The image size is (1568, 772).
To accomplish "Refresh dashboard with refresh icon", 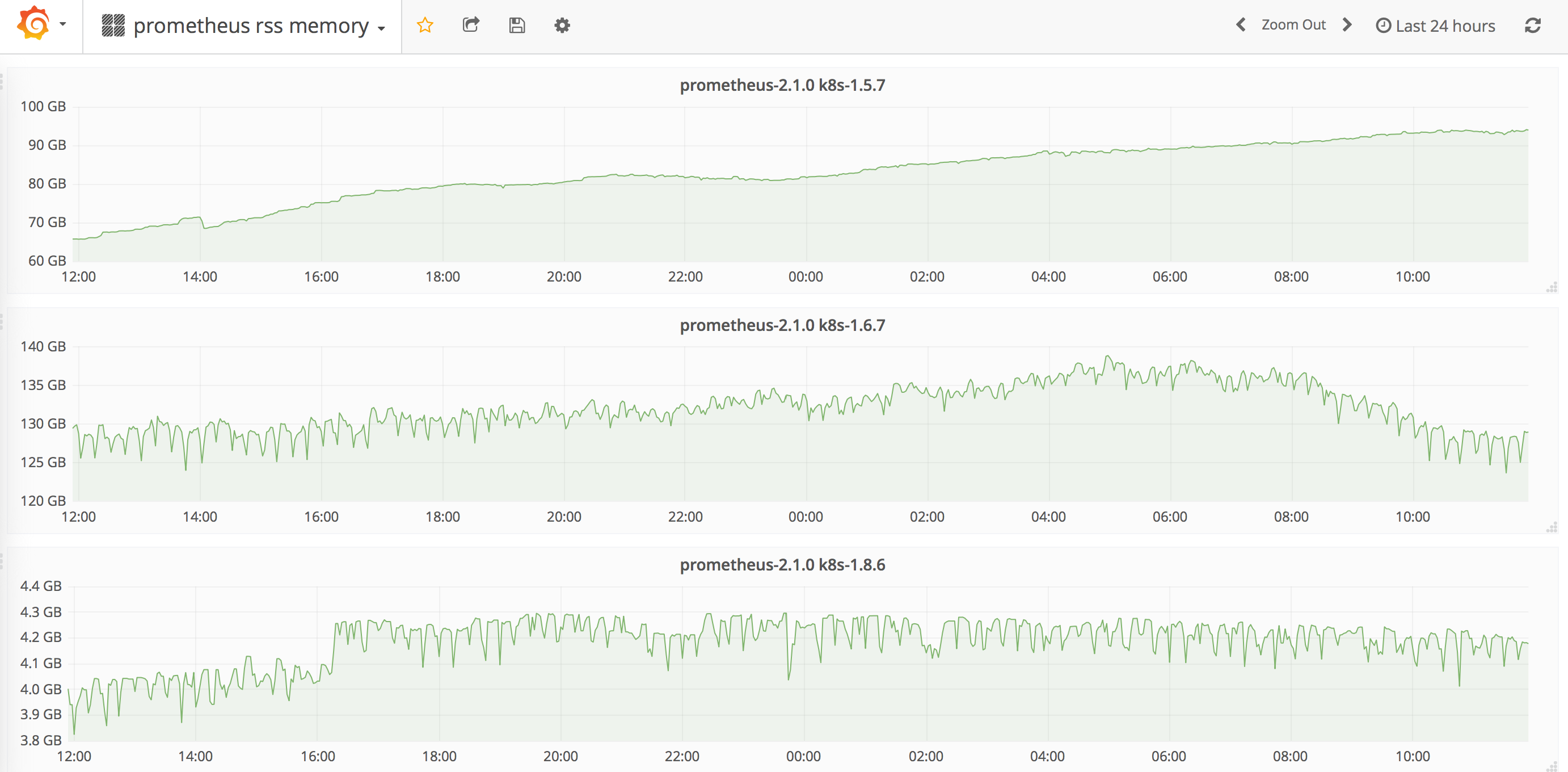I will (x=1532, y=25).
